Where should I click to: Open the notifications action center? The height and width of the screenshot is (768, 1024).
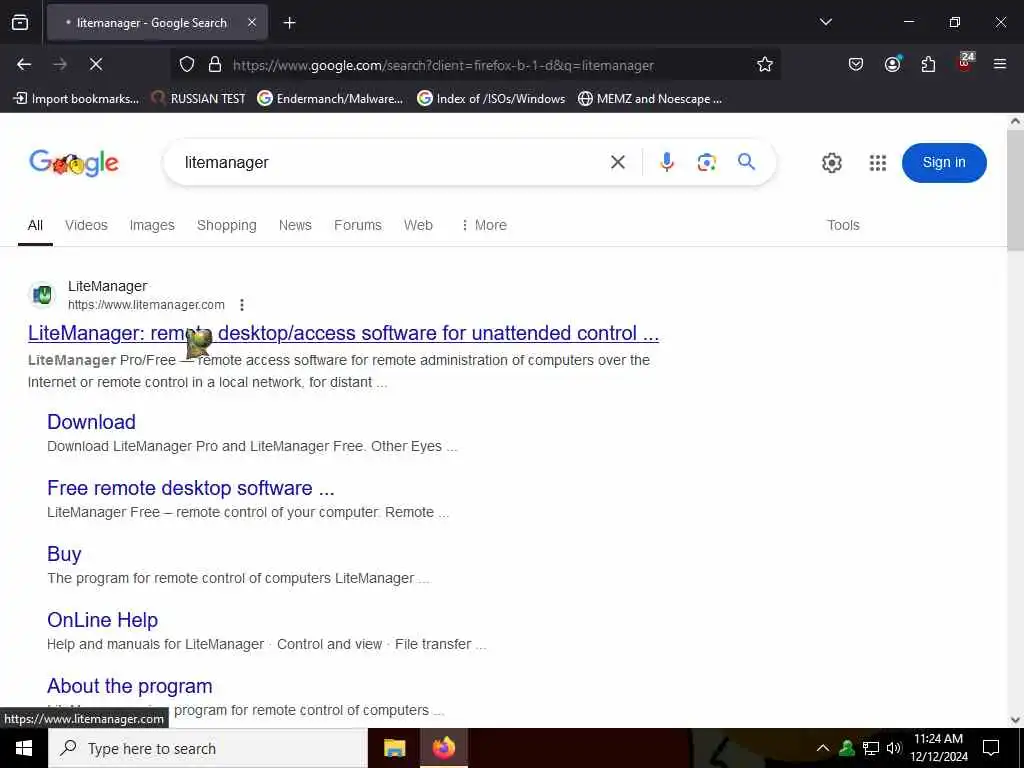[991, 748]
